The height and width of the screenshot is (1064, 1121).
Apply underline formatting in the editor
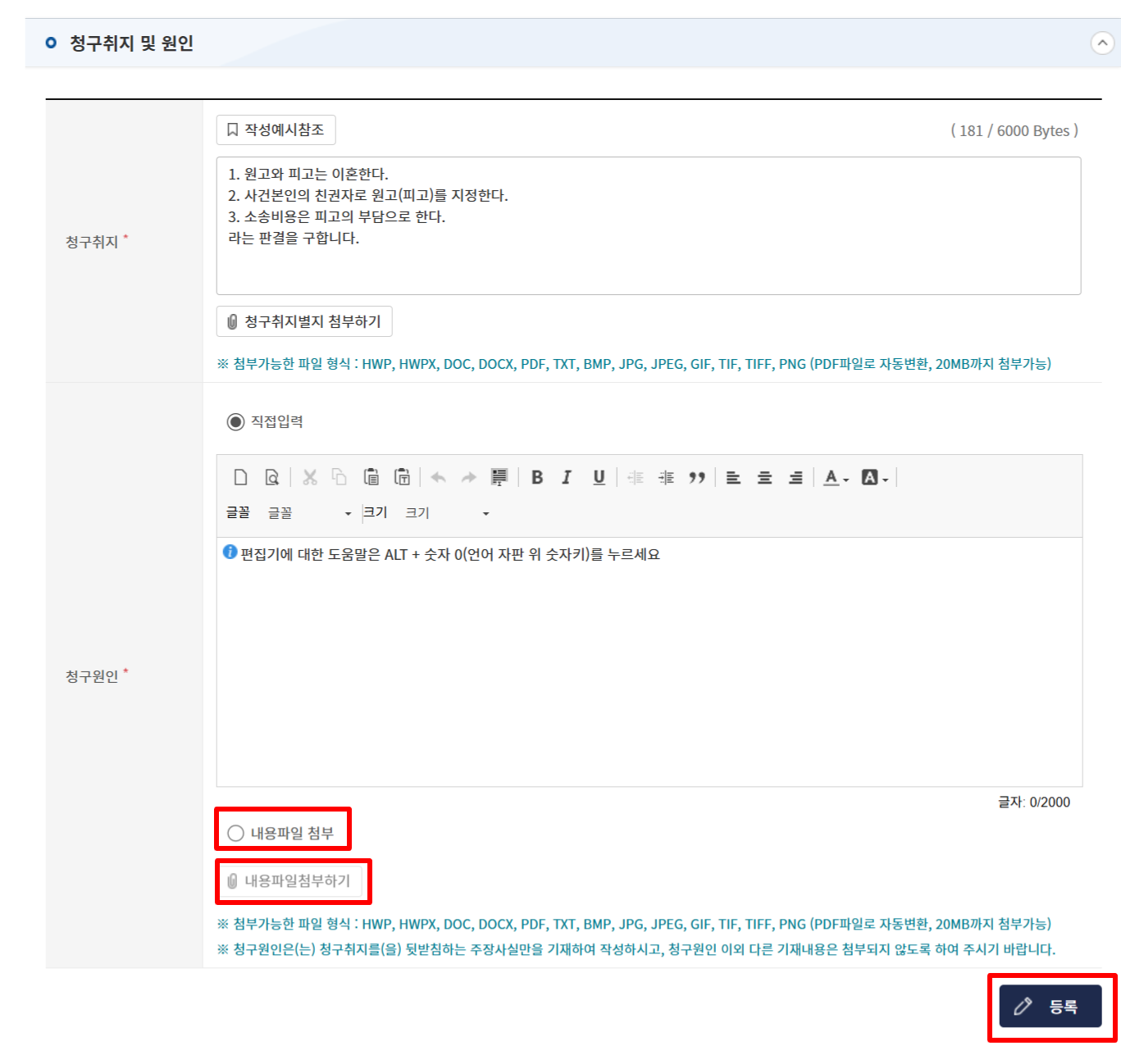point(599,477)
